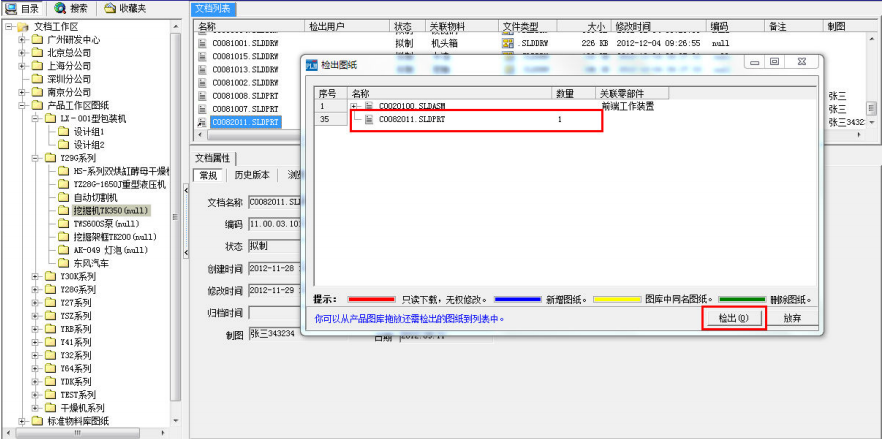Click SLDDRW file type icon for 机头箱
The height and width of the screenshot is (439, 884).
click(506, 43)
